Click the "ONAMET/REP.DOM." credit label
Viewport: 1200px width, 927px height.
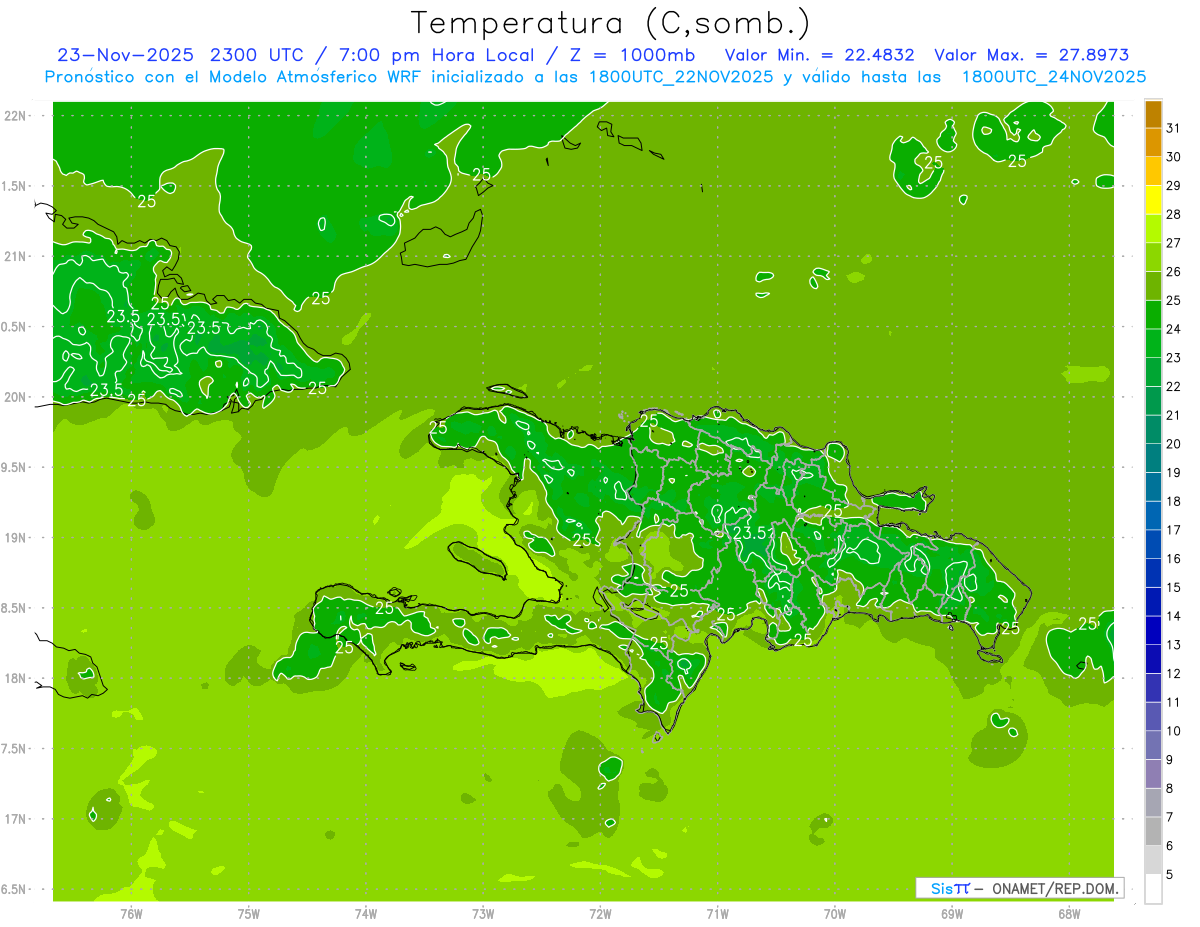[x=1056, y=888]
